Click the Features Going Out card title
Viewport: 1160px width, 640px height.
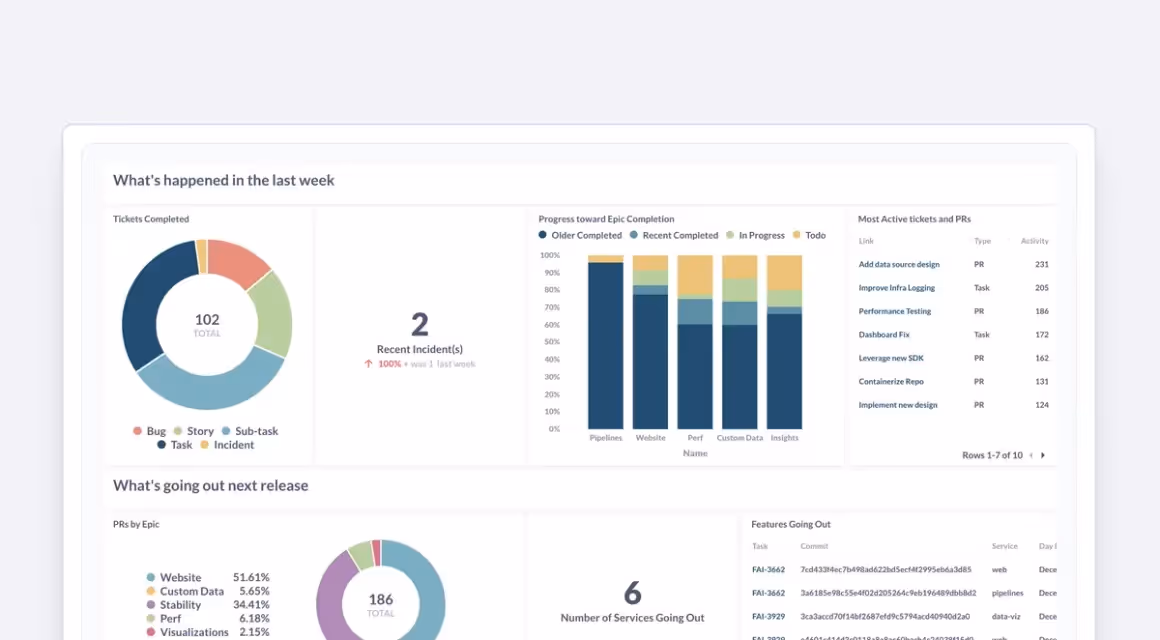pos(791,524)
